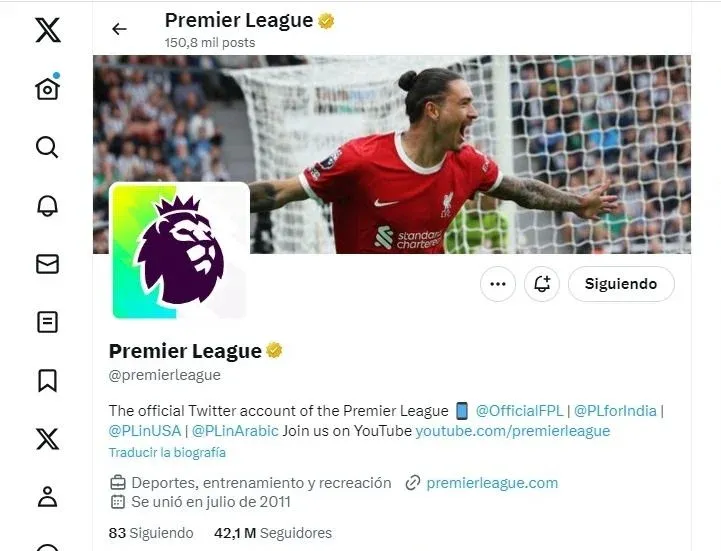The width and height of the screenshot is (721, 551).
Task: Open the Premium X icon in sidebar
Action: (47, 439)
